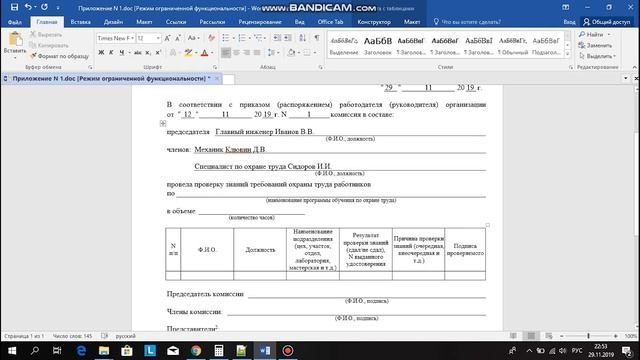Sort text A-Z icon
Screen dimensions: 640x360
click(302, 38)
